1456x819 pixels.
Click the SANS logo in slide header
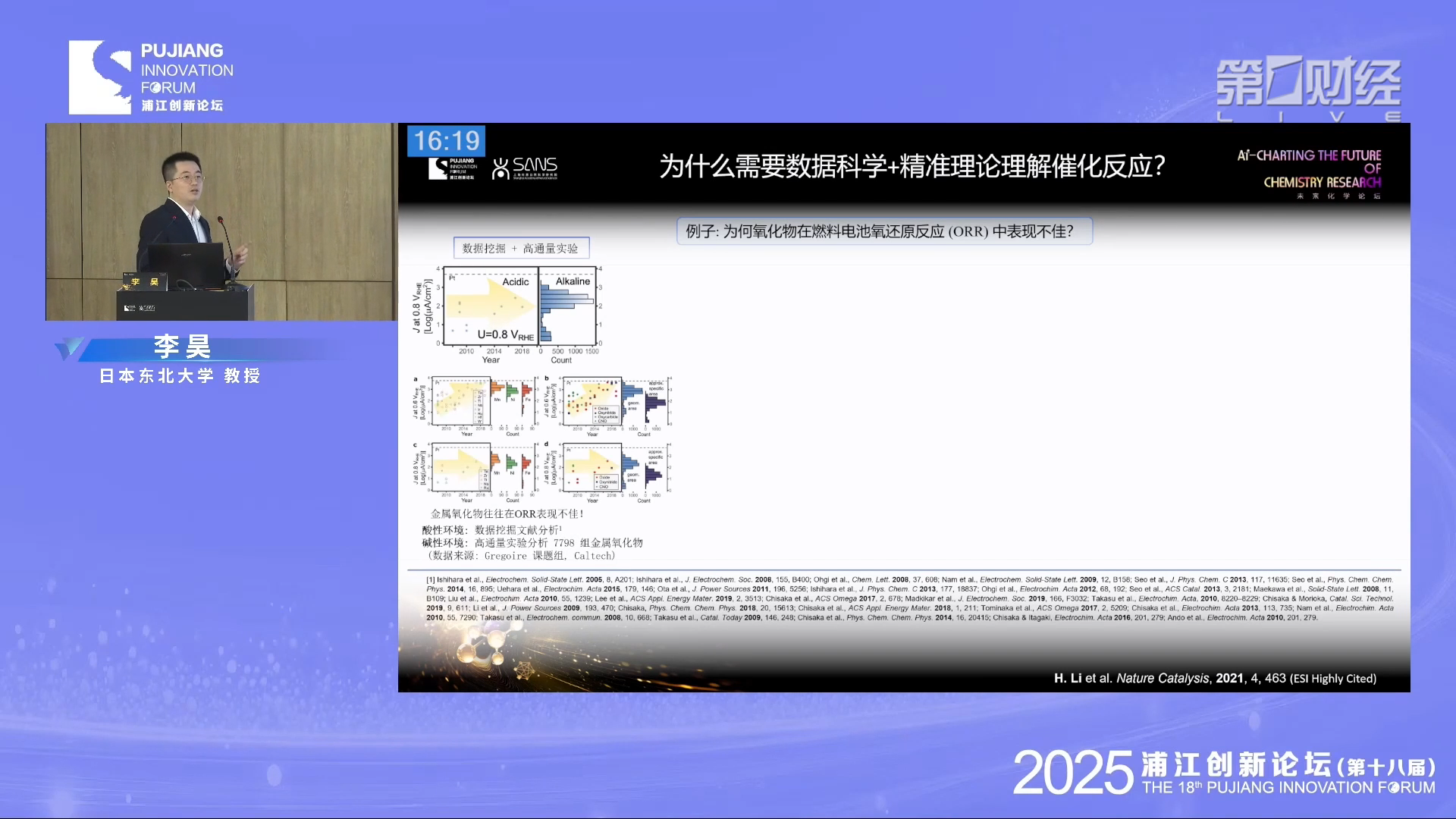(x=525, y=168)
